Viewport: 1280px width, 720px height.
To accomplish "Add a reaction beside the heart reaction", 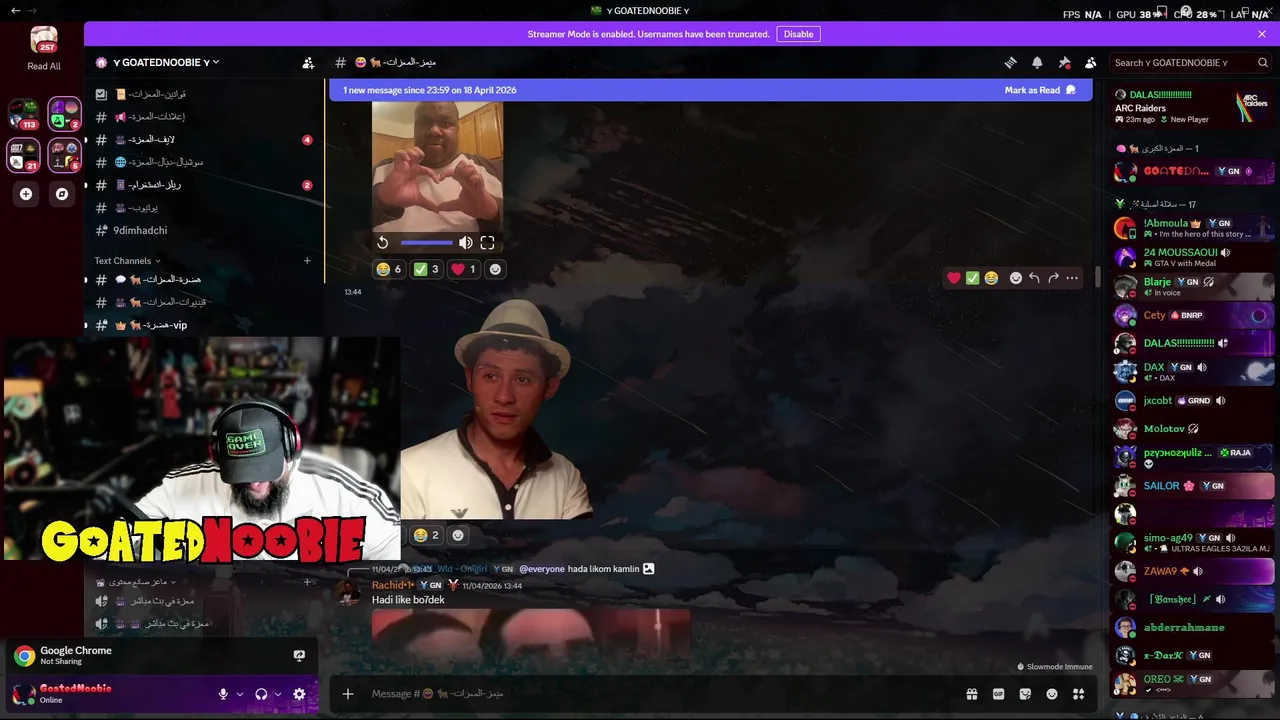I will pyautogui.click(x=494, y=269).
